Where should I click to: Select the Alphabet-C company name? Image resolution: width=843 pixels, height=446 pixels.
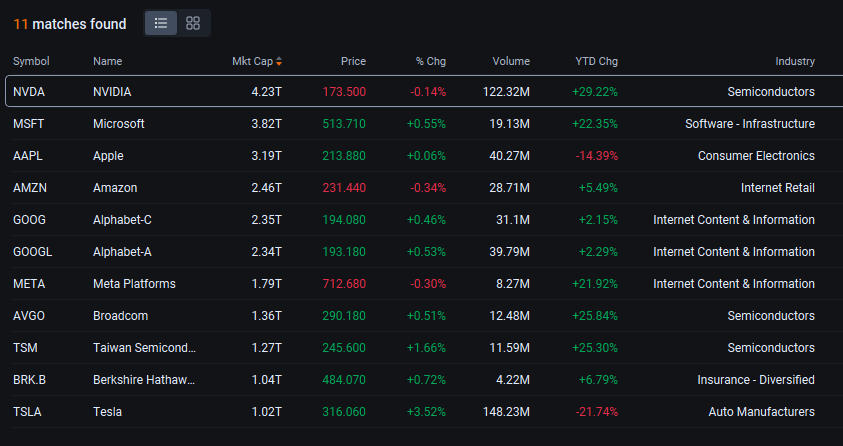[x=122, y=220]
